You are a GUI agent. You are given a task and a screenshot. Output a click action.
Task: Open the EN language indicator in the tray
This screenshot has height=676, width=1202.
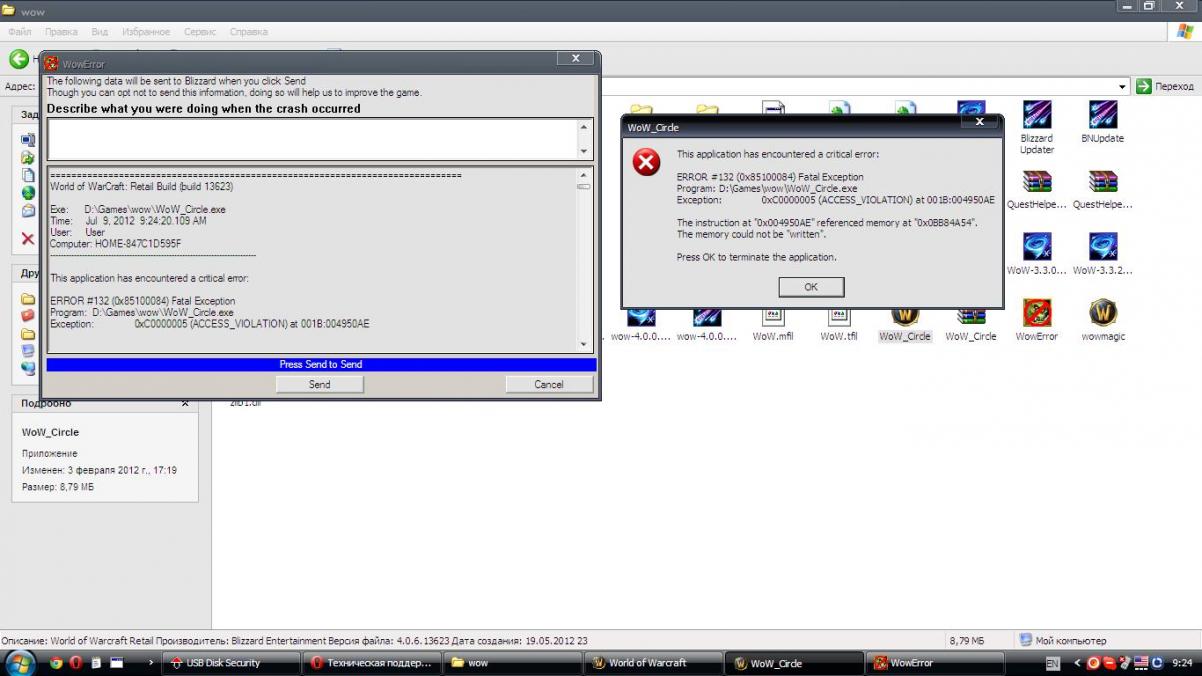point(1053,663)
